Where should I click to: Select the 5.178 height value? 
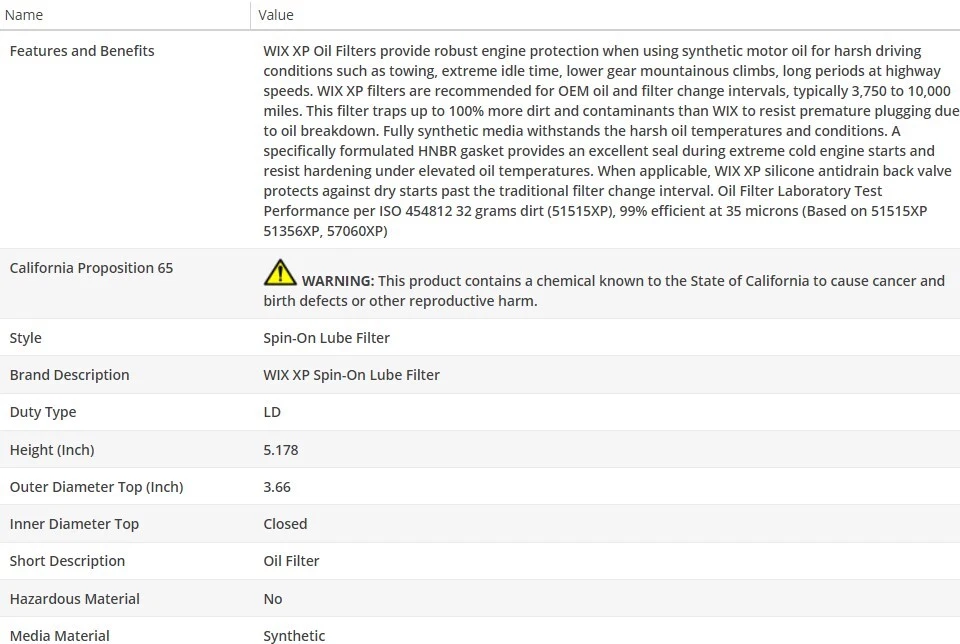click(281, 450)
